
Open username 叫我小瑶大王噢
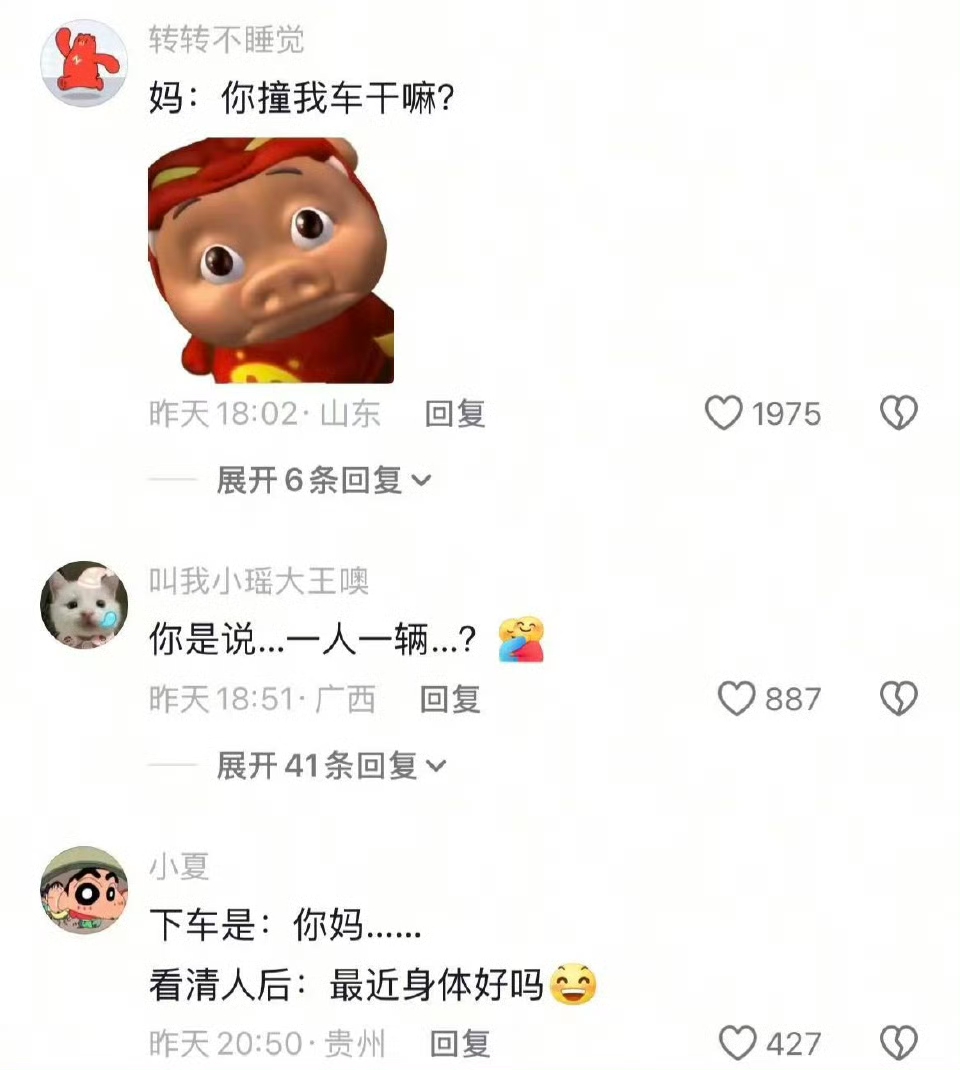click(259, 581)
